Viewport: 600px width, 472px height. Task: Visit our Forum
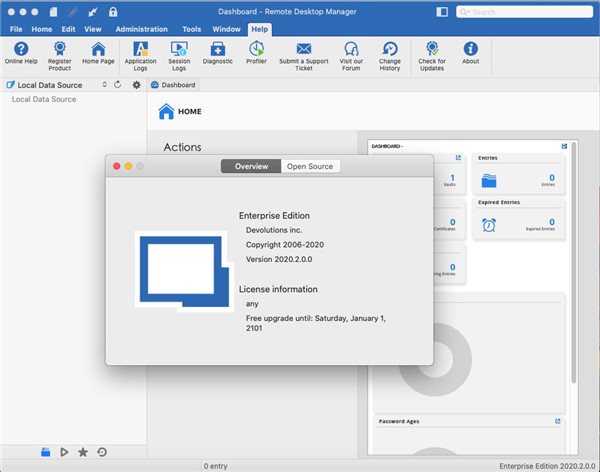coord(351,56)
